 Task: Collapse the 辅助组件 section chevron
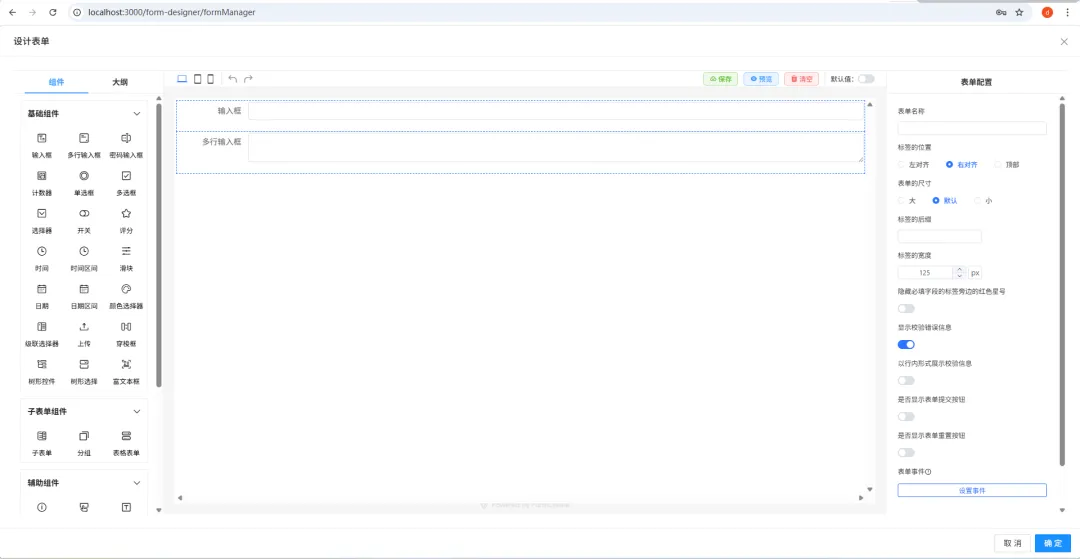click(x=136, y=483)
